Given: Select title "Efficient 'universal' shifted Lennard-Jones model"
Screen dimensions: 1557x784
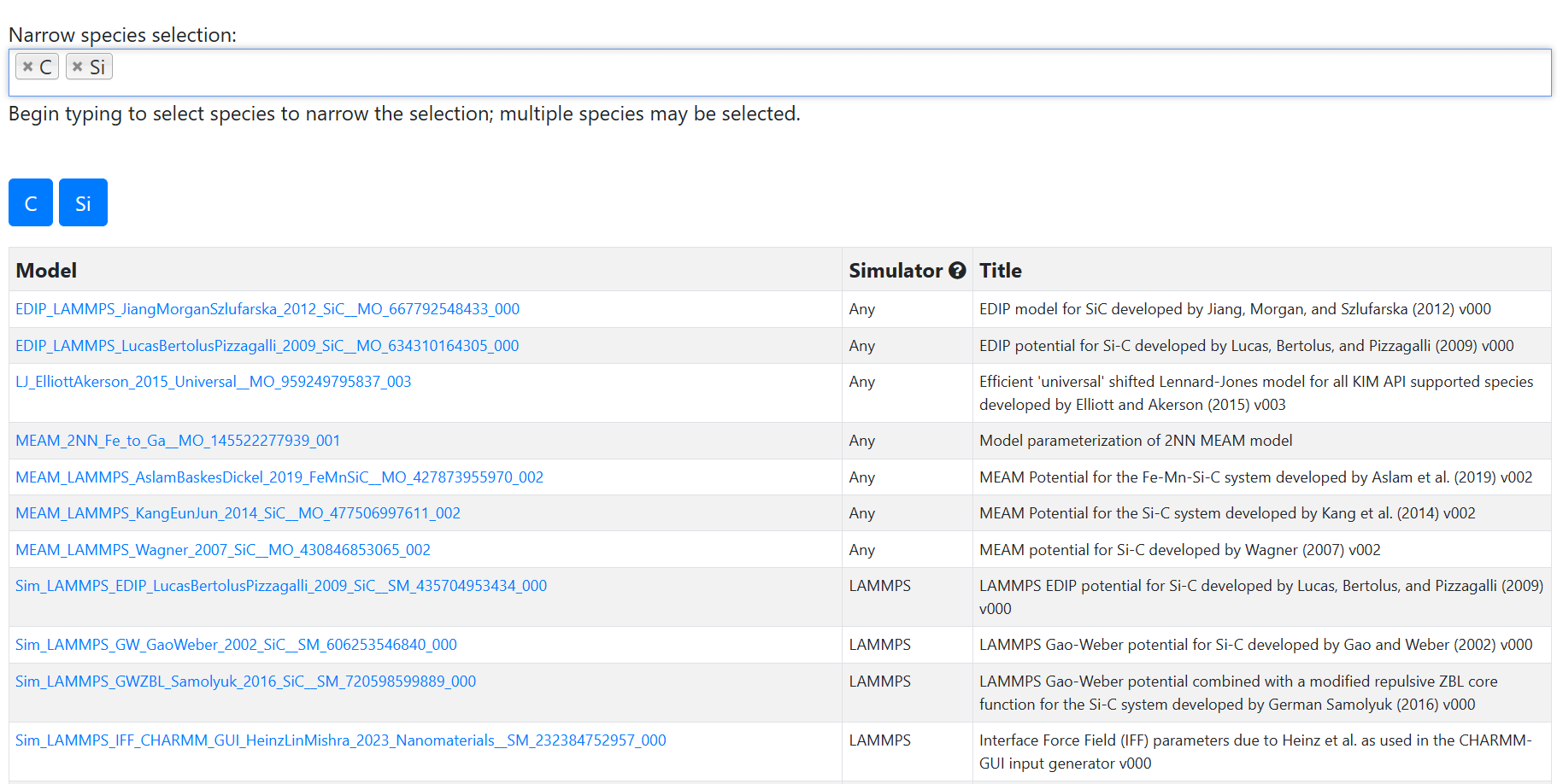Looking at the screenshot, I should coord(1256,393).
